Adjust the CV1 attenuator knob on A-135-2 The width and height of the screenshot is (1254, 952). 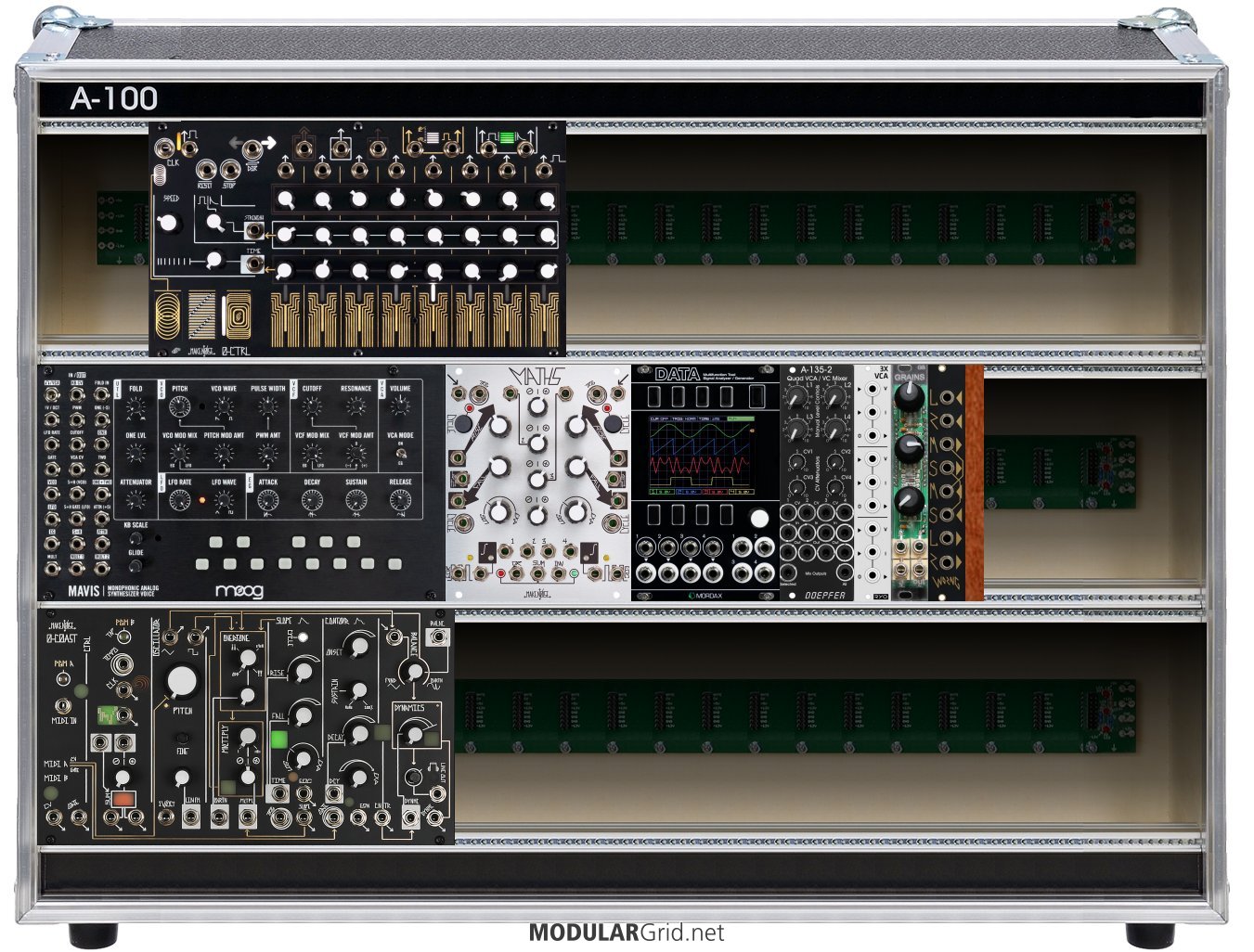click(x=795, y=461)
